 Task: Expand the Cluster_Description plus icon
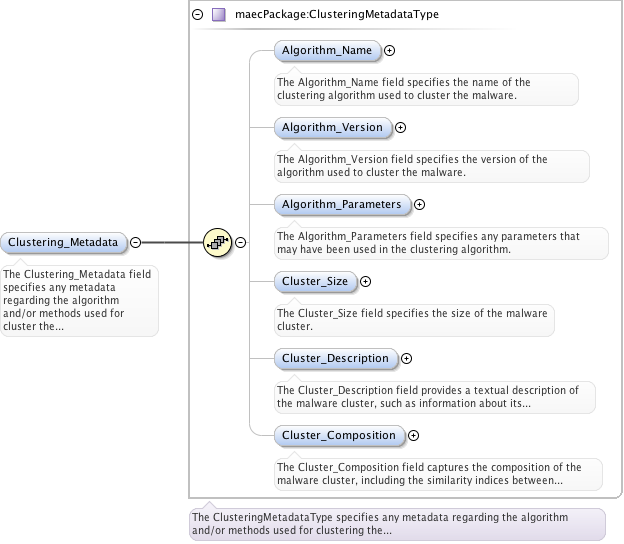[406, 358]
